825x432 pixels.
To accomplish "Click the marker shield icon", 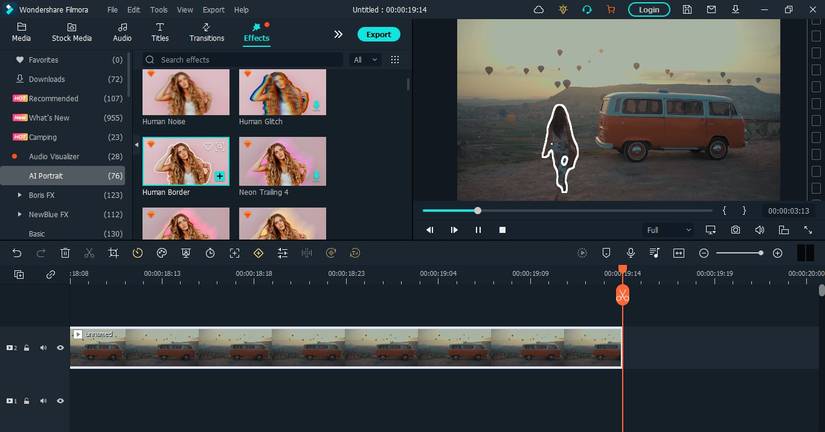I will pyautogui.click(x=606, y=253).
